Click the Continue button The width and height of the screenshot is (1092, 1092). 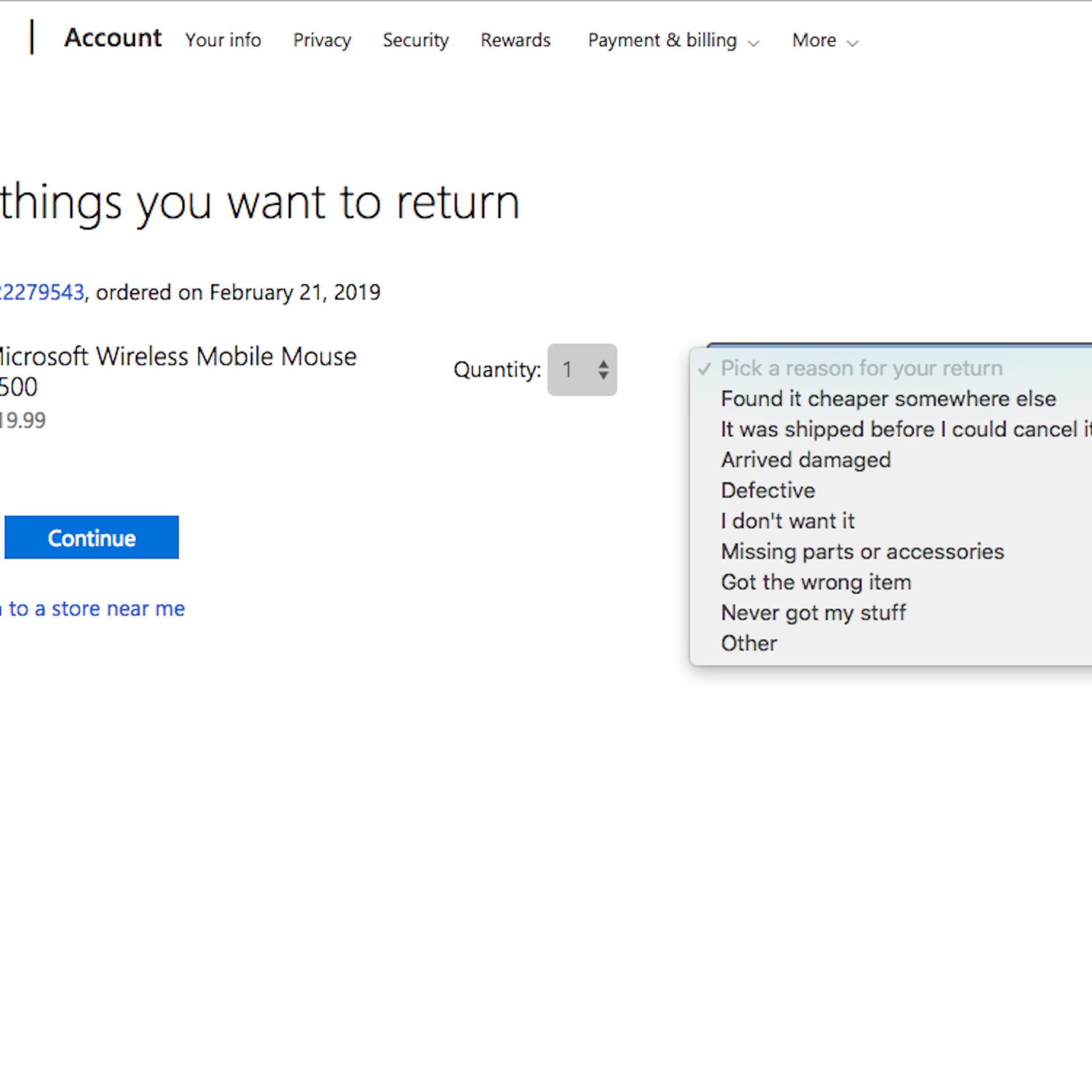(92, 537)
